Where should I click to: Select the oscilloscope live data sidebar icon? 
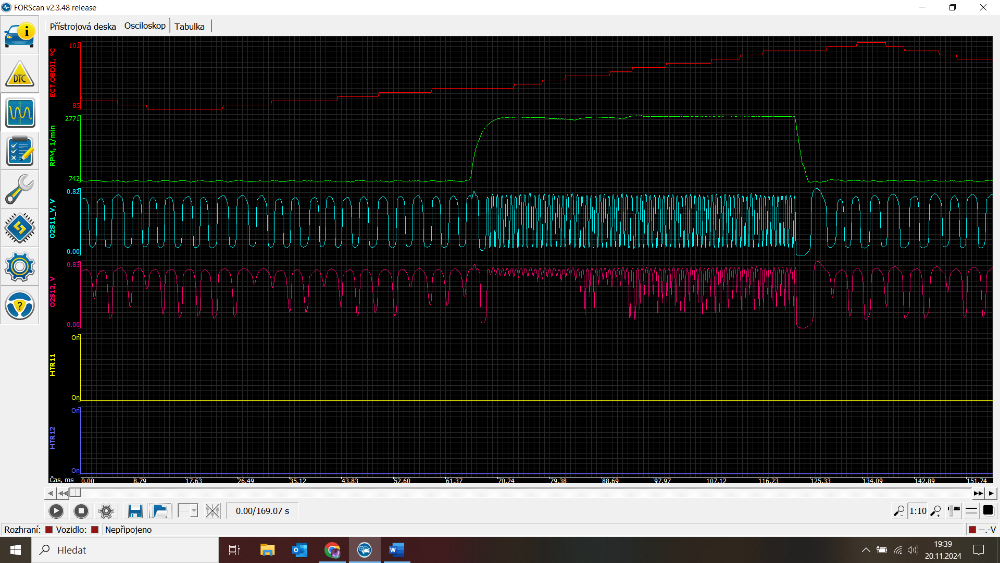[21, 112]
